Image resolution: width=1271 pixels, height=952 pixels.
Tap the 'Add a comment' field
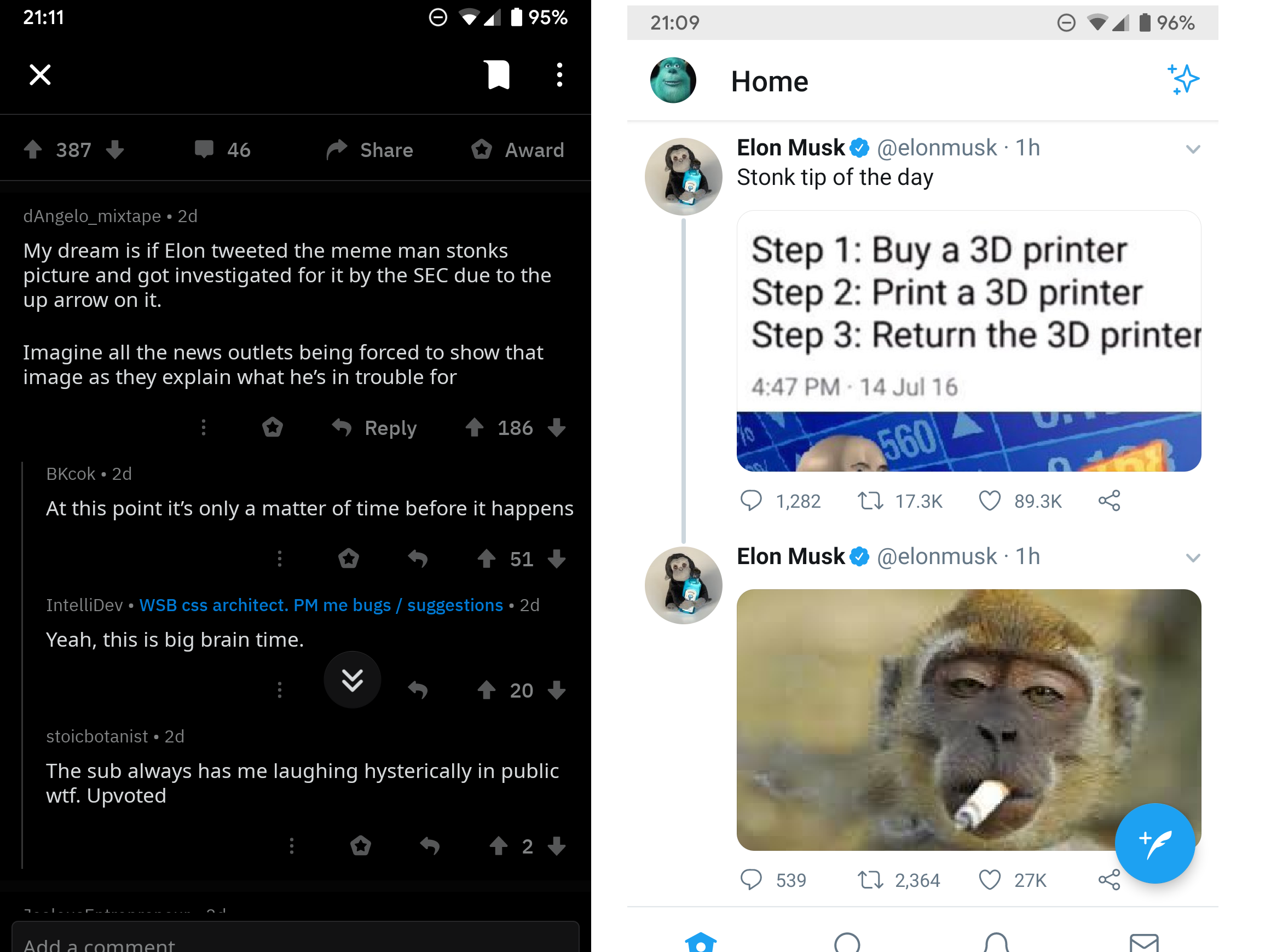[x=296, y=941]
